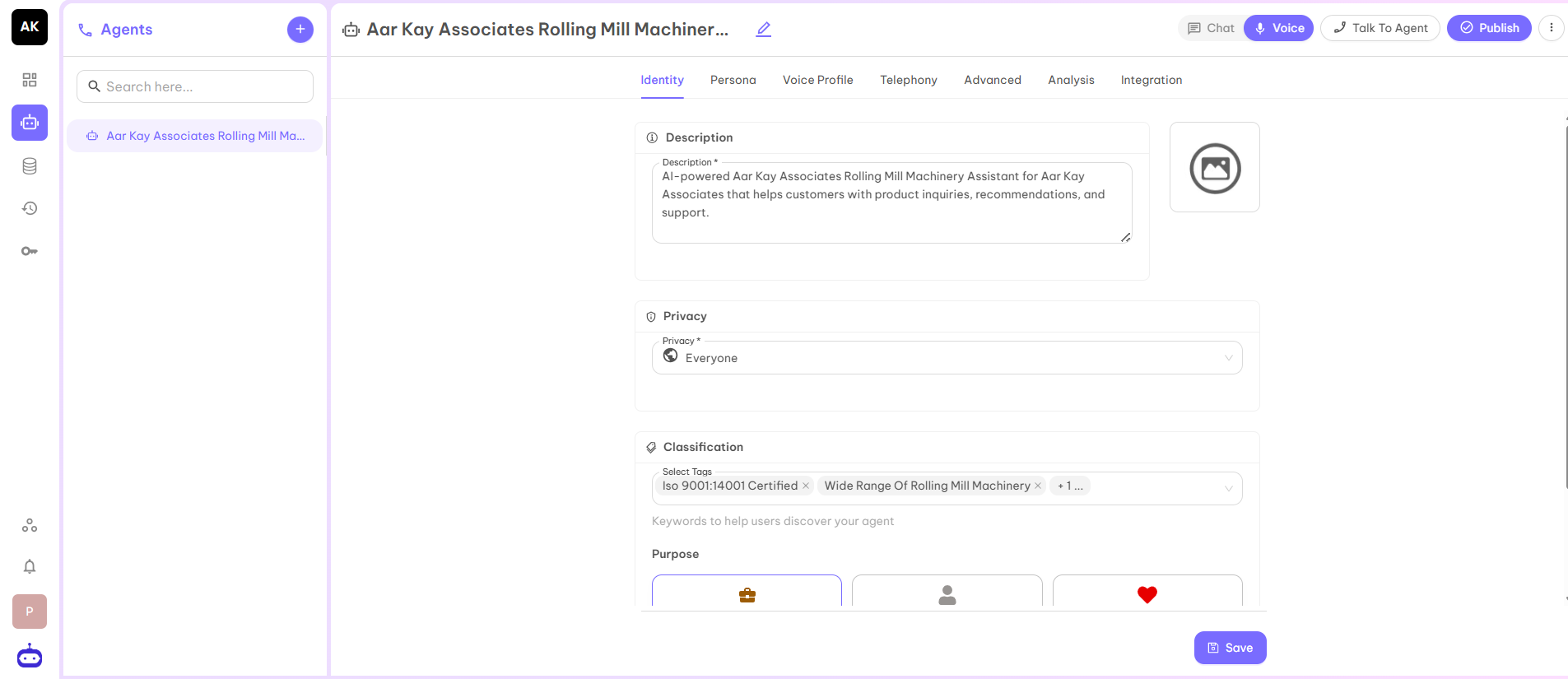
Task: Remove the Iso 9001:14001 Certified tag
Action: 806,486
